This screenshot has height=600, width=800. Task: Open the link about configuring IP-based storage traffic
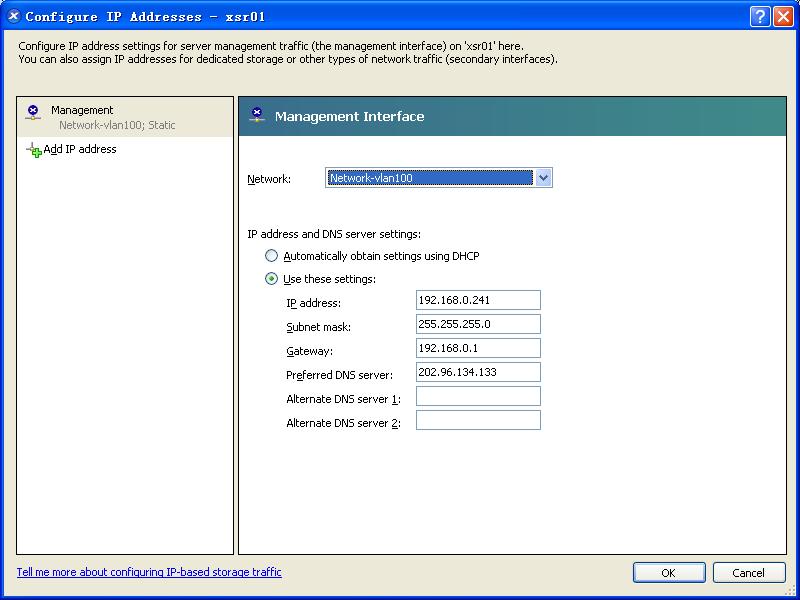[x=149, y=572]
